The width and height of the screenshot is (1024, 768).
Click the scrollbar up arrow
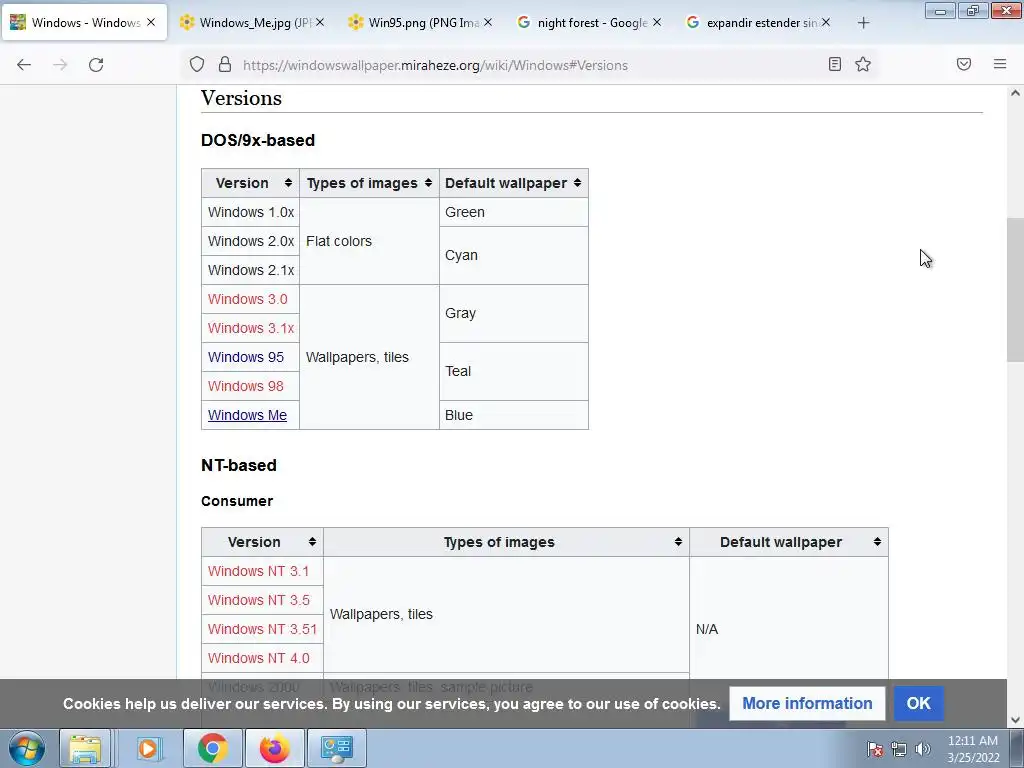coord(1015,93)
